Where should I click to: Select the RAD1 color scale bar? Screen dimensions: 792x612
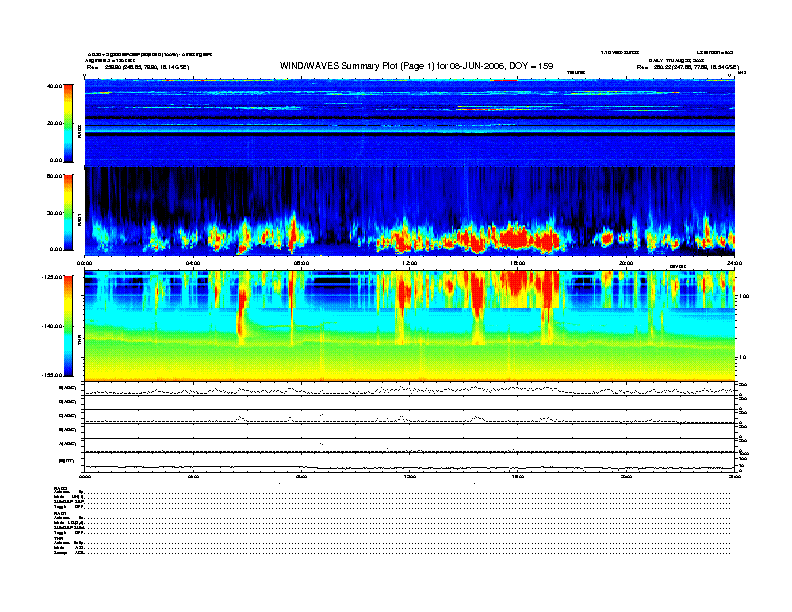click(68, 213)
